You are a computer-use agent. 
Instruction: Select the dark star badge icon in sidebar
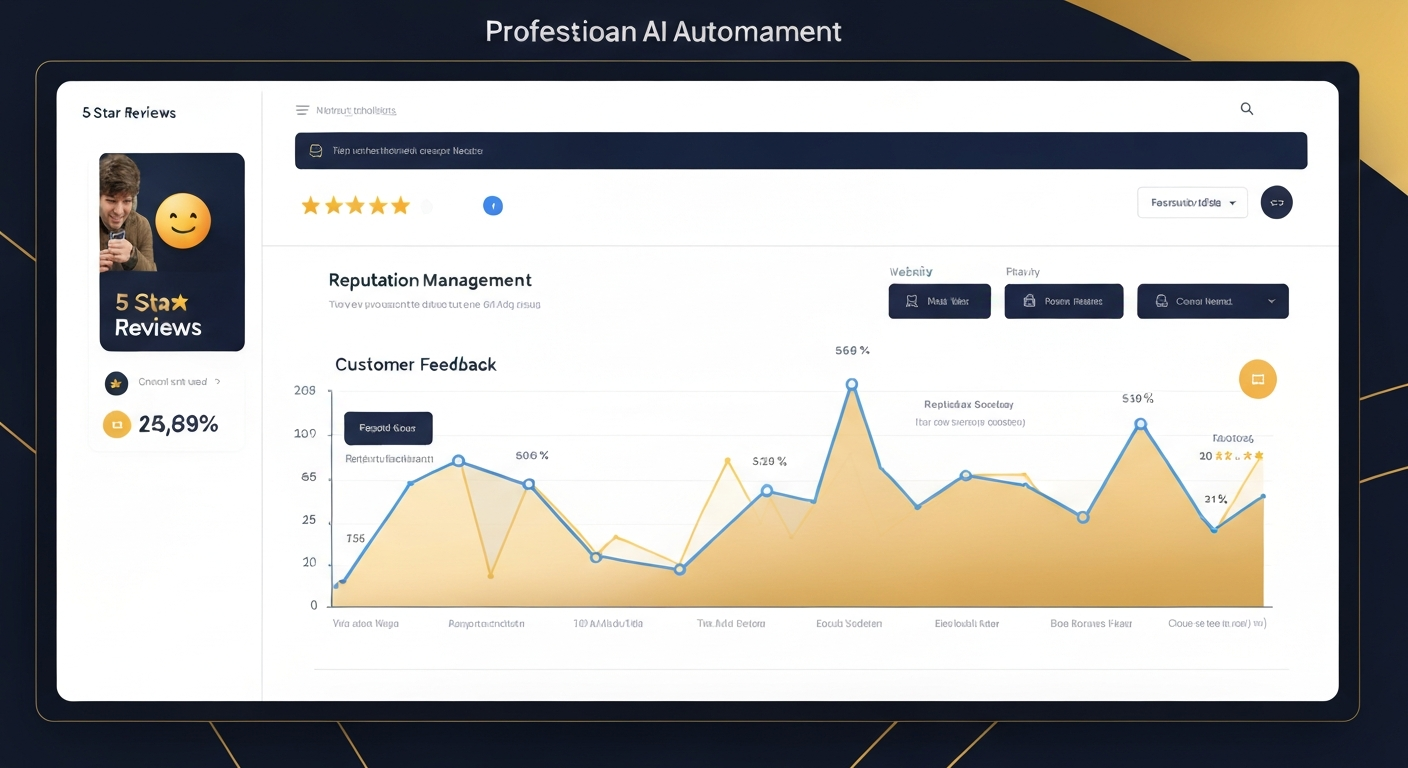tap(116, 383)
